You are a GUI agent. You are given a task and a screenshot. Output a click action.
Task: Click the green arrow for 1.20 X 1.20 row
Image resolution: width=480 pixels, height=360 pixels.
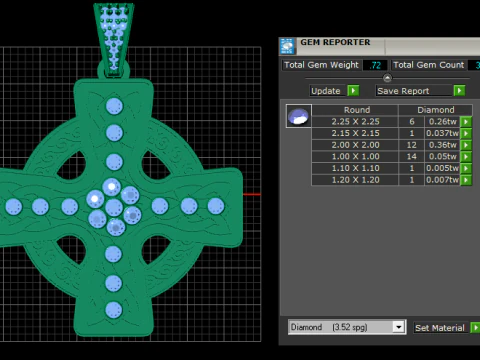[x=466, y=180]
